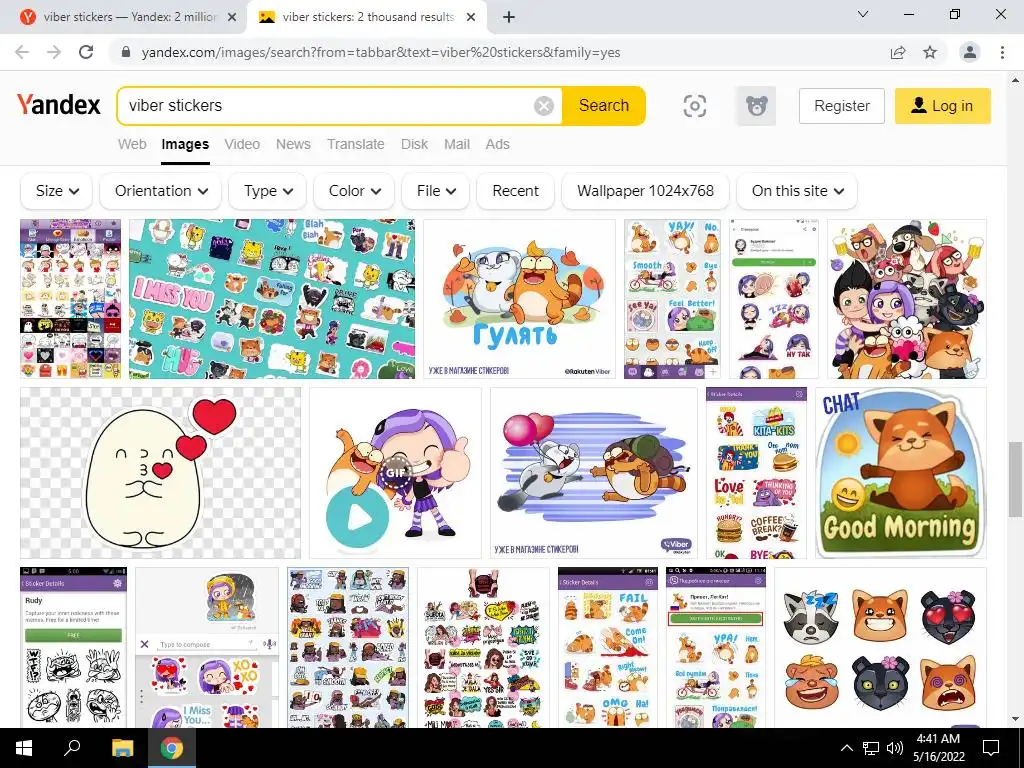Viewport: 1024px width, 768px height.
Task: Expand the On this site dropdown
Action: [797, 191]
